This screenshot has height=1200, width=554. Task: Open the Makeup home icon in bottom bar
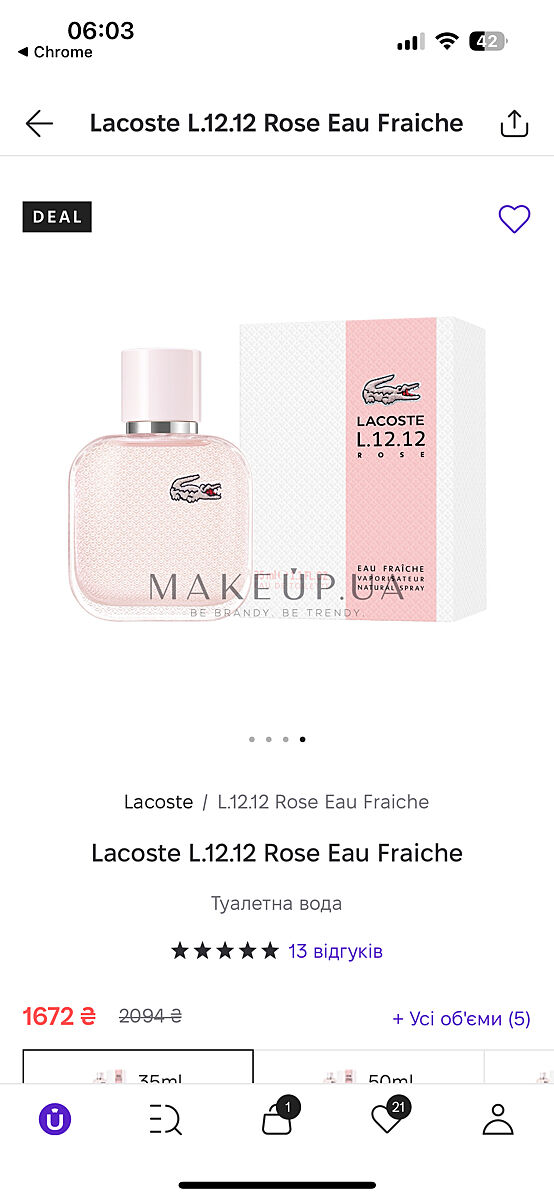point(55,1119)
